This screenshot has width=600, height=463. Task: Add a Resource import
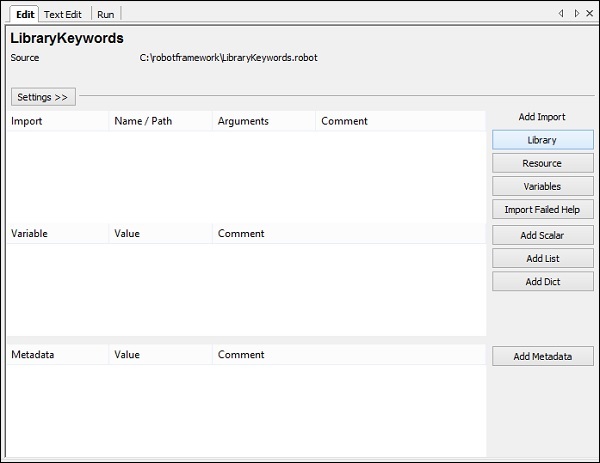point(542,163)
